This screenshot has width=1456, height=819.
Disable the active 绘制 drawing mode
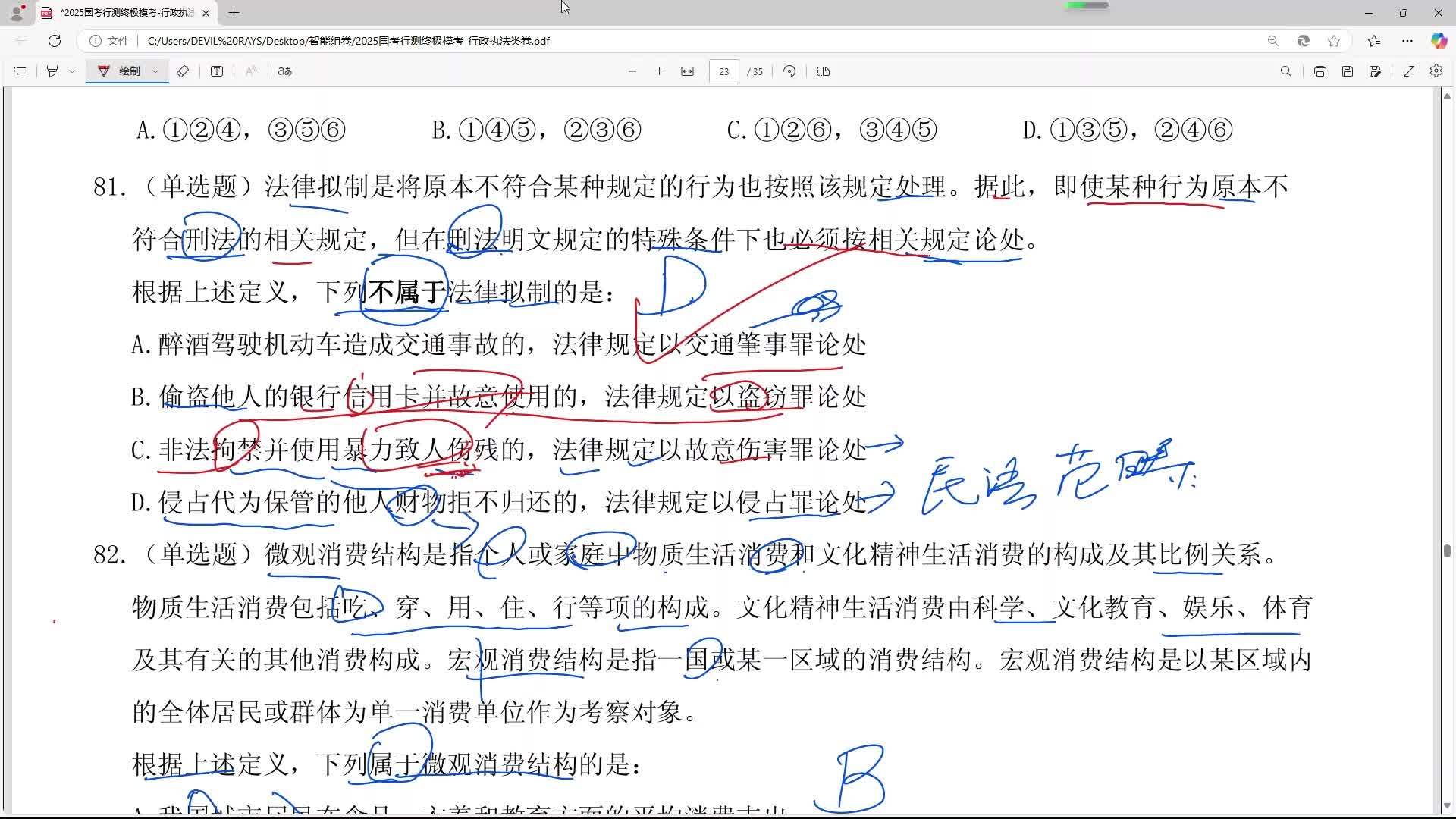127,71
